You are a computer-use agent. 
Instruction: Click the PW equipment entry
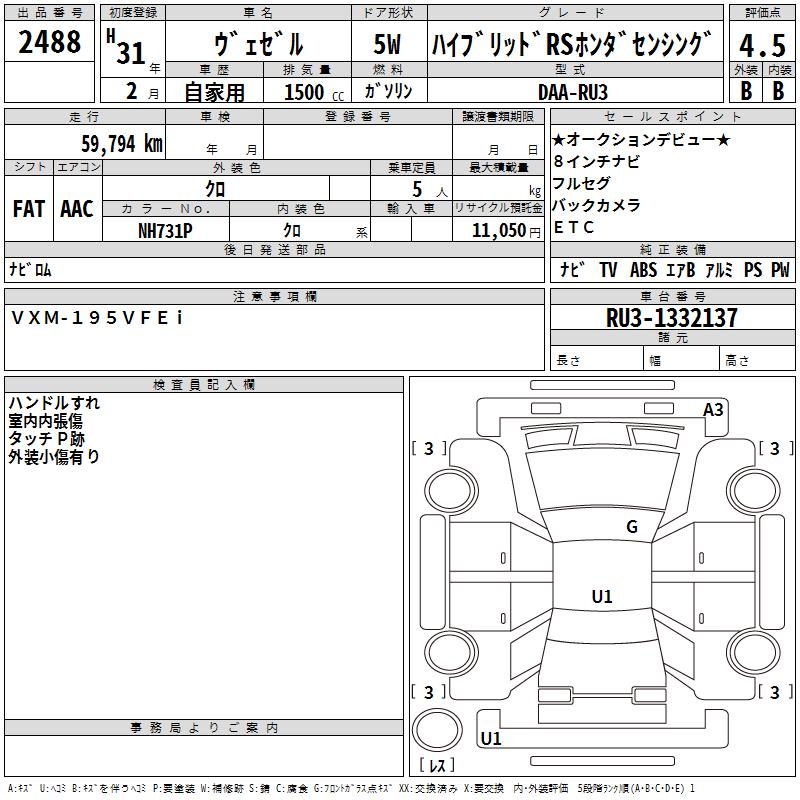[780, 269]
